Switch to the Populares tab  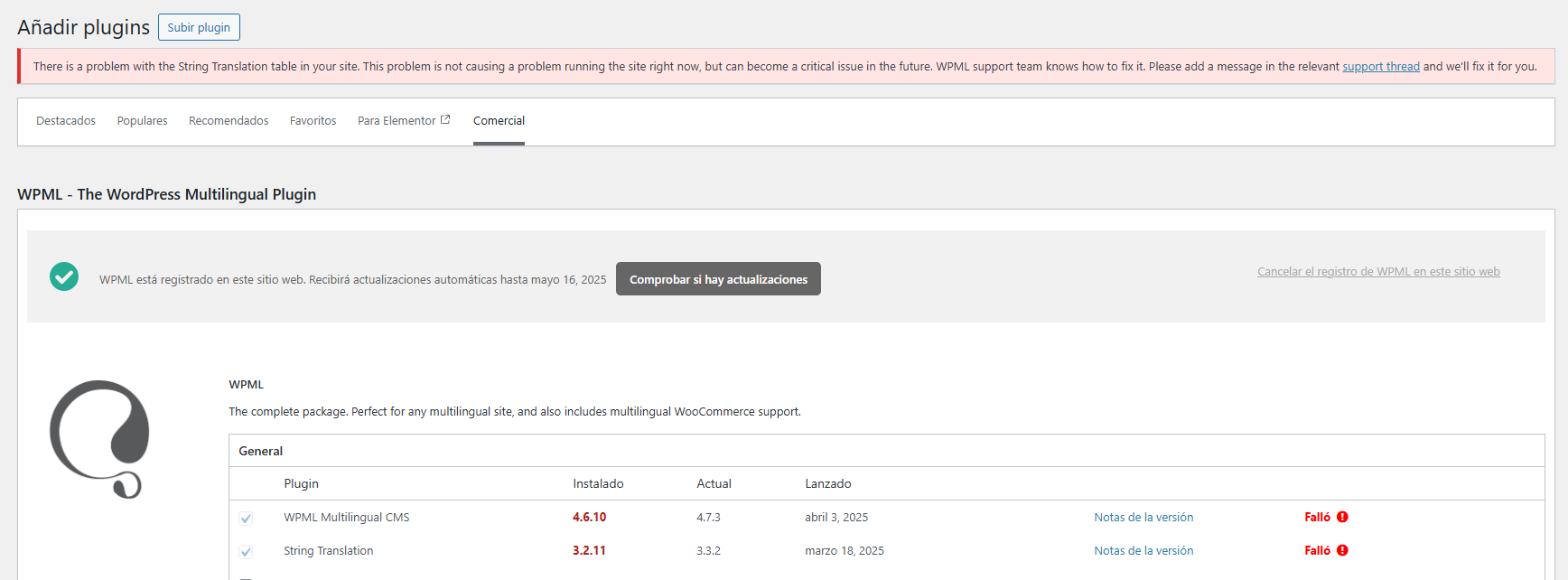click(142, 121)
